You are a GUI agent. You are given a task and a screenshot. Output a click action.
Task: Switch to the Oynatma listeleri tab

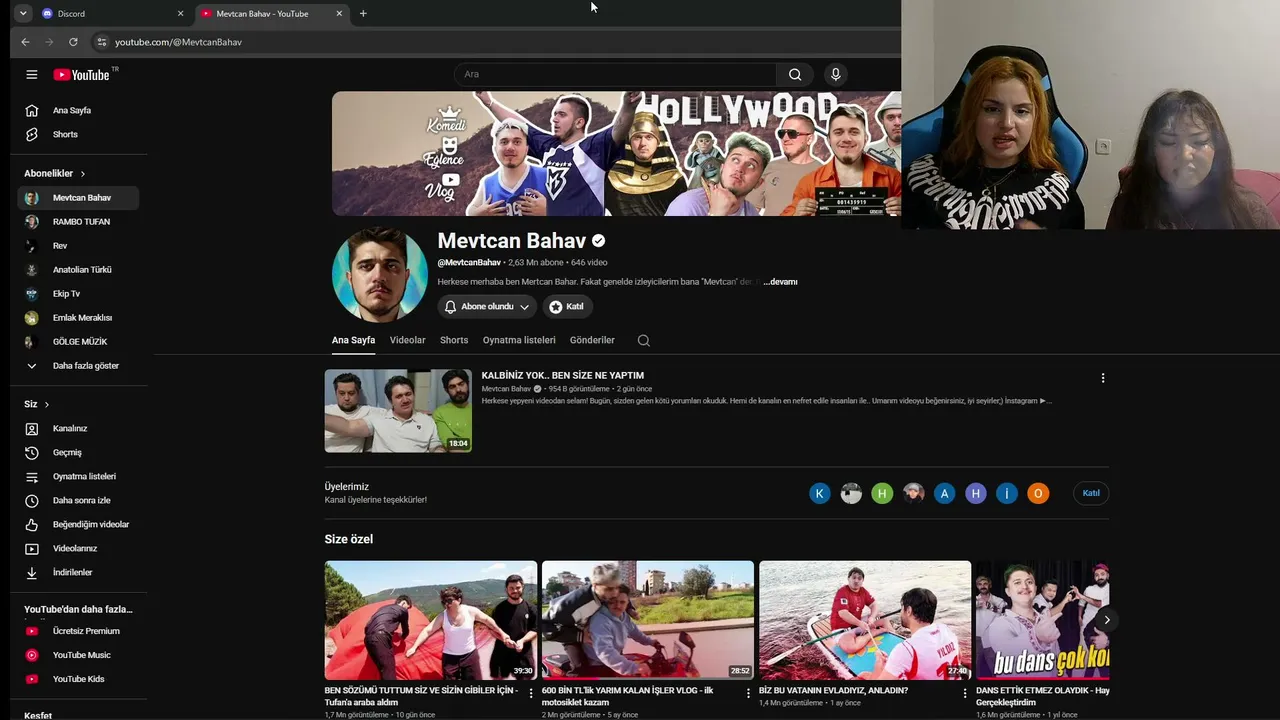(519, 340)
